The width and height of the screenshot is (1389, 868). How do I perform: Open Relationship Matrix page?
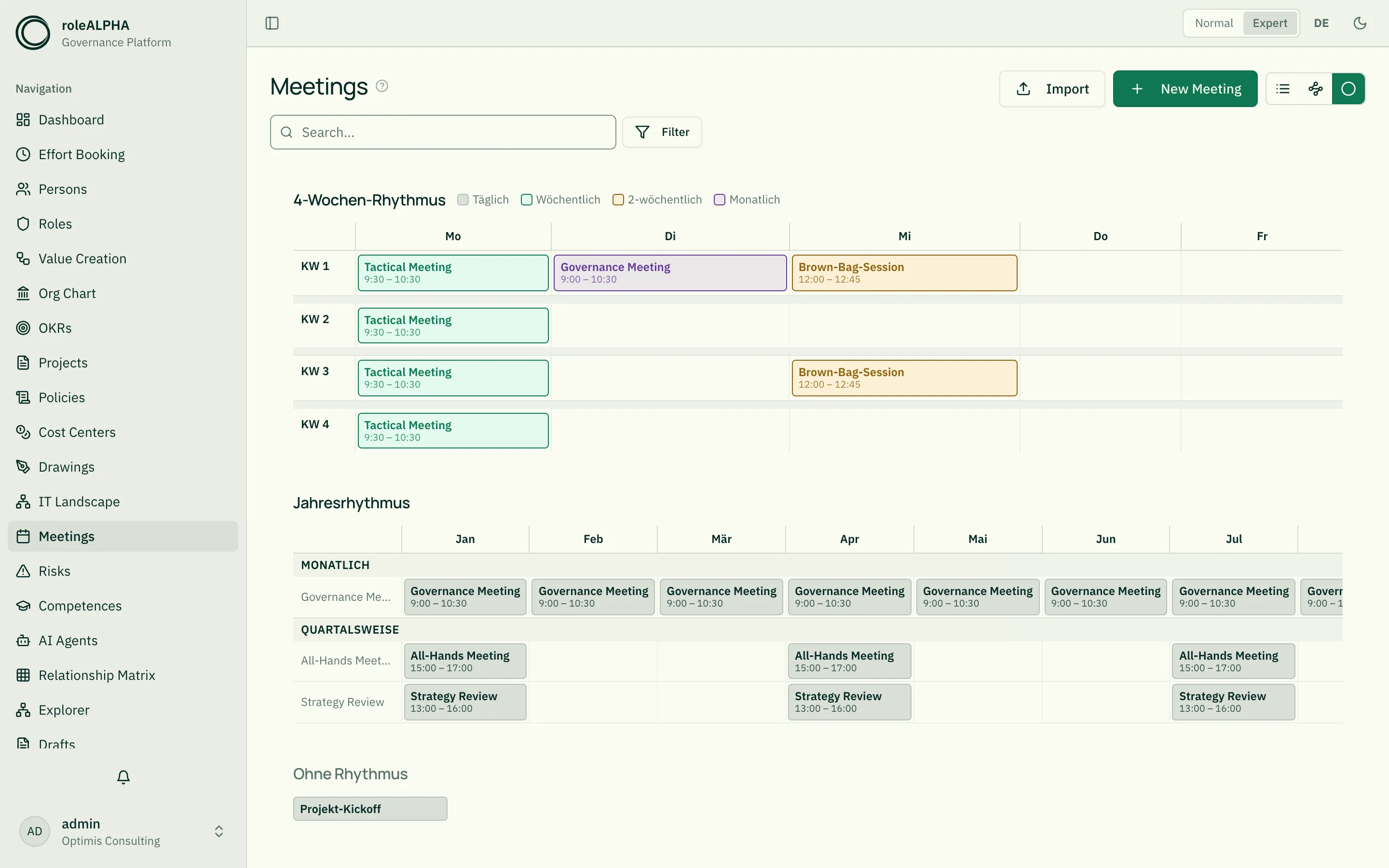(123, 675)
